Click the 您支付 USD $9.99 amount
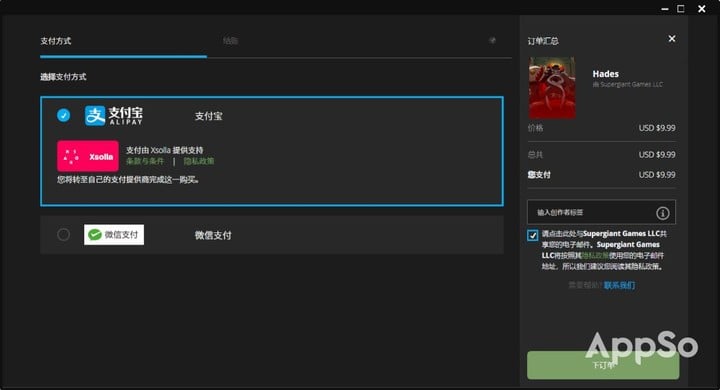Viewport: 720px width, 390px height. click(x=657, y=175)
